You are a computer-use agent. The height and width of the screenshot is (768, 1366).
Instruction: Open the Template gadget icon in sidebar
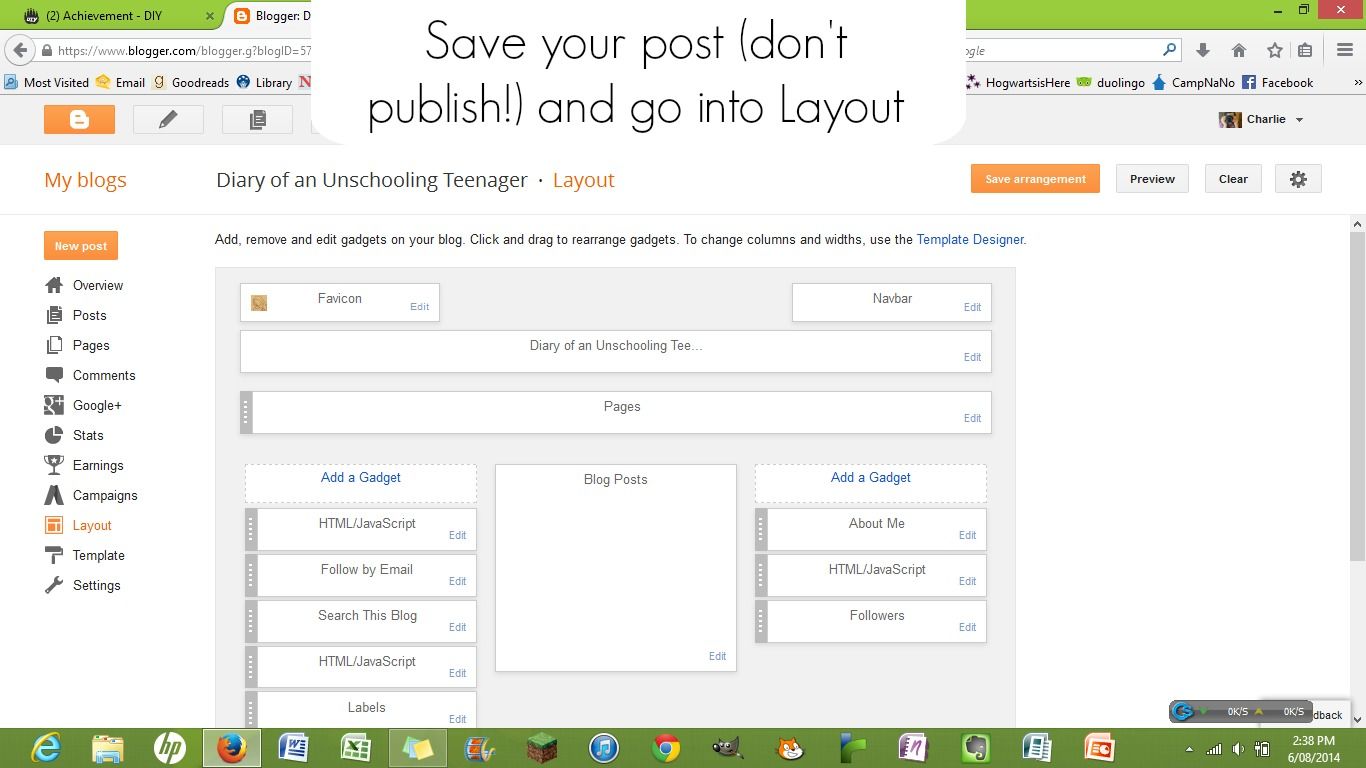[x=56, y=555]
